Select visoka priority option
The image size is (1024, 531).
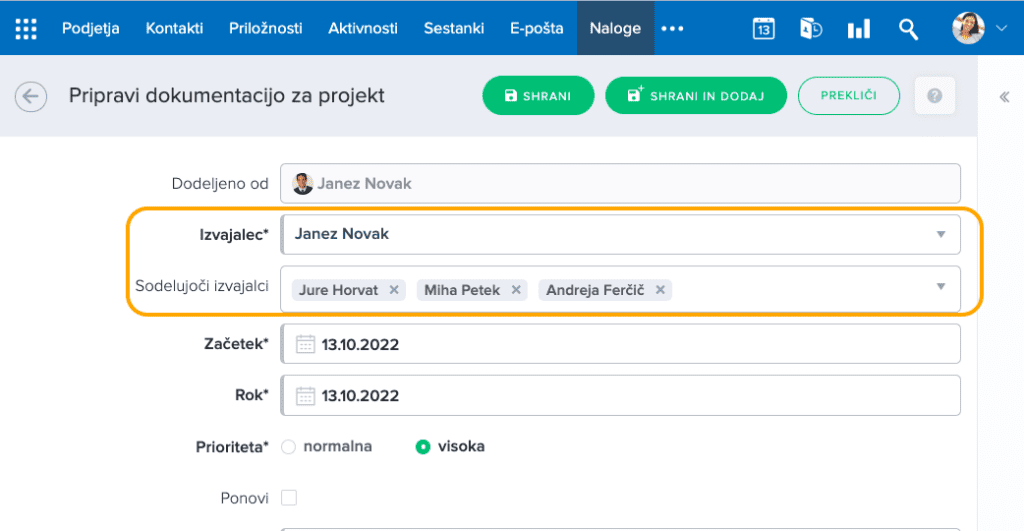423,447
